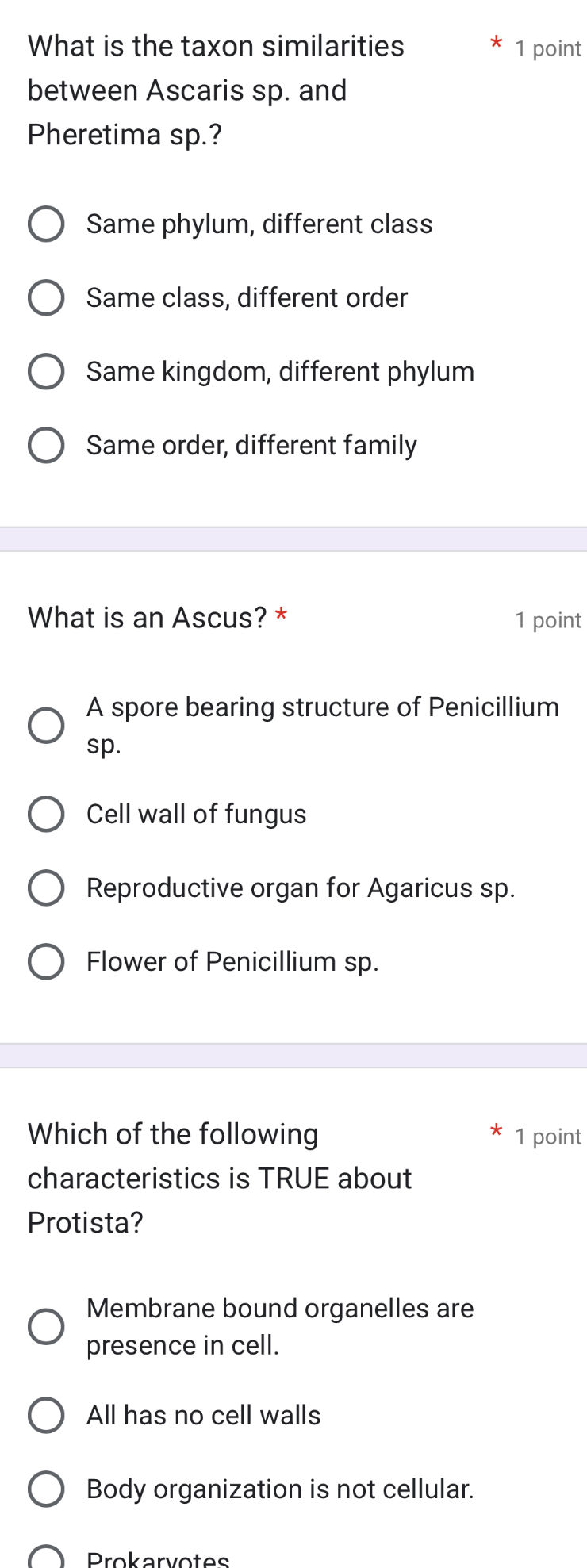Image resolution: width=587 pixels, height=1568 pixels.
Task: Select 'Same order, different family' option
Action: [46, 446]
